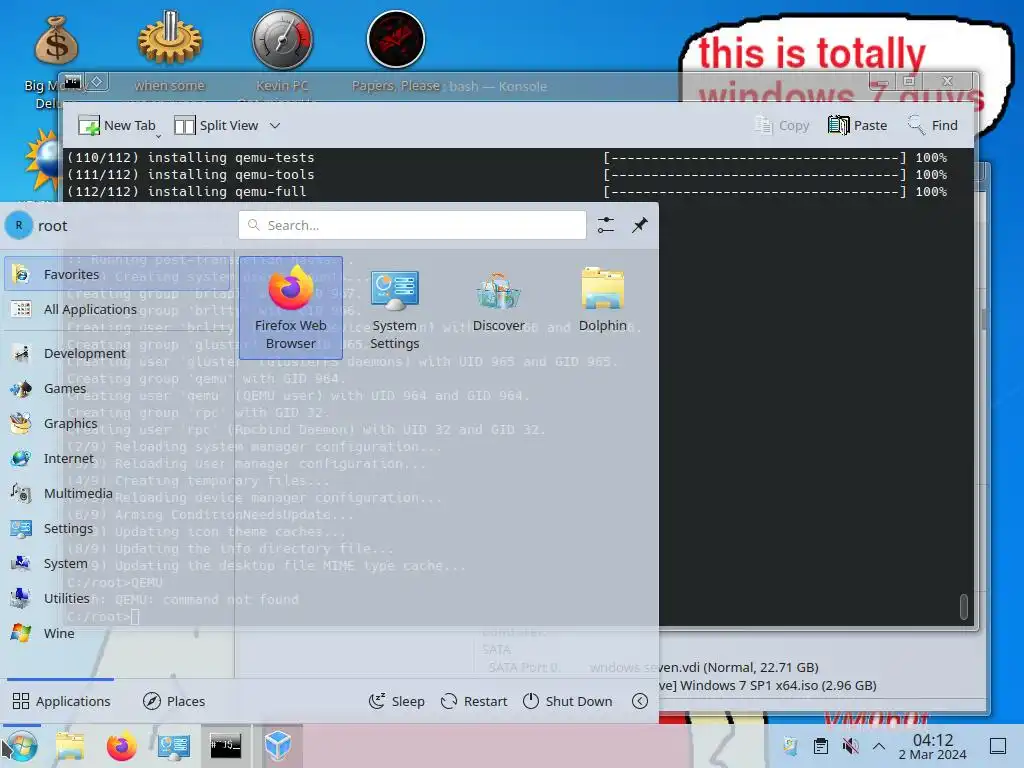
Task: Open System Settings from favorites
Action: point(394,308)
